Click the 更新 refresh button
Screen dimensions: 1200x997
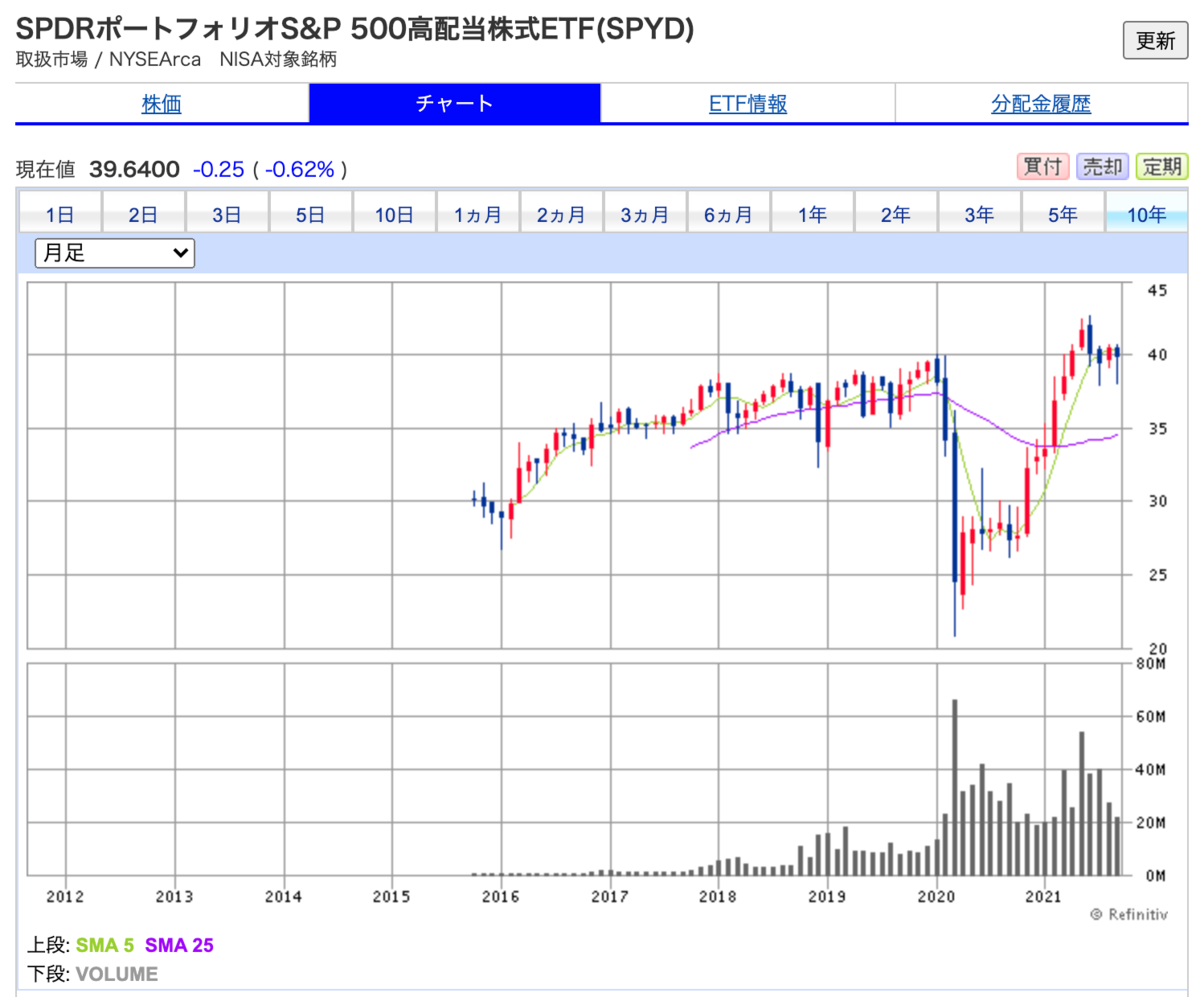tap(1155, 41)
